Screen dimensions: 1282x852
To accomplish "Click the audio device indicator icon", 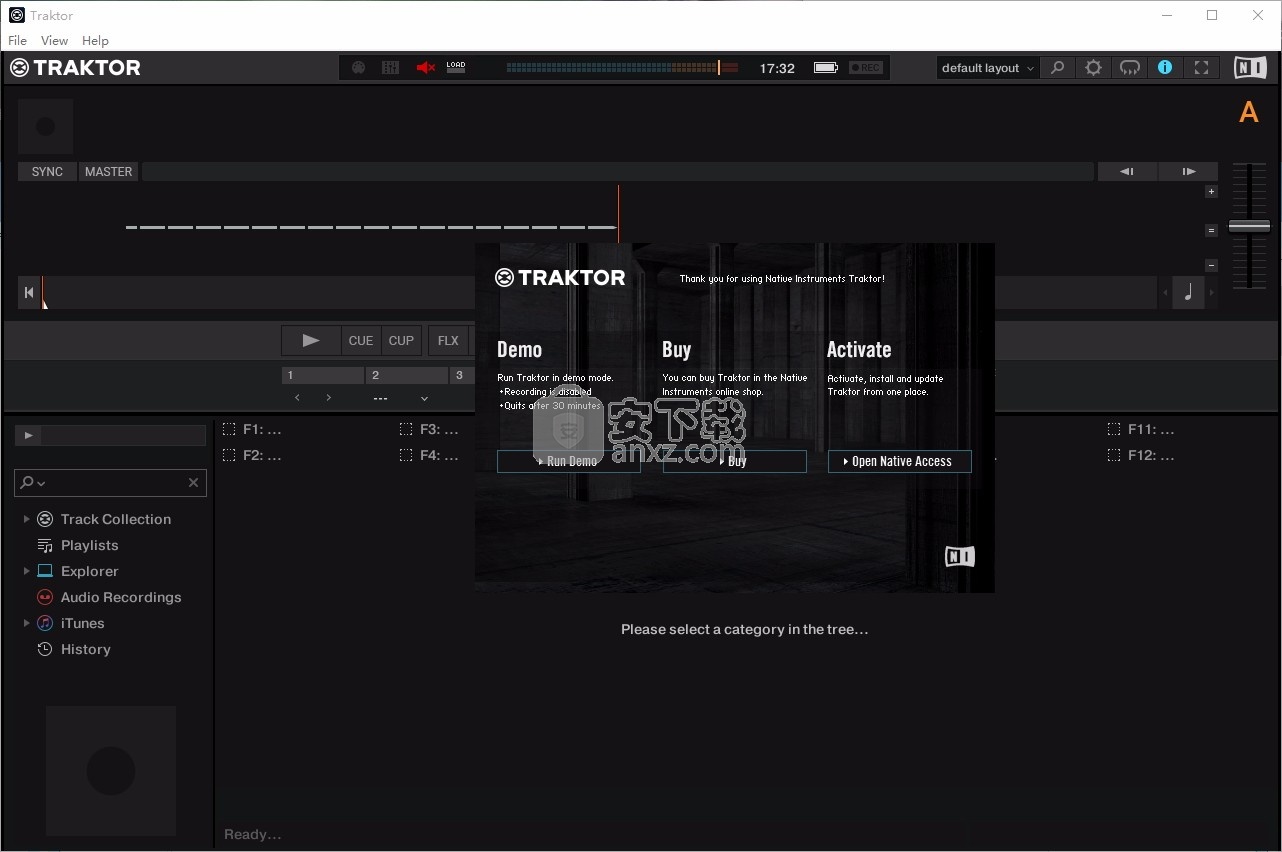I will tap(391, 68).
